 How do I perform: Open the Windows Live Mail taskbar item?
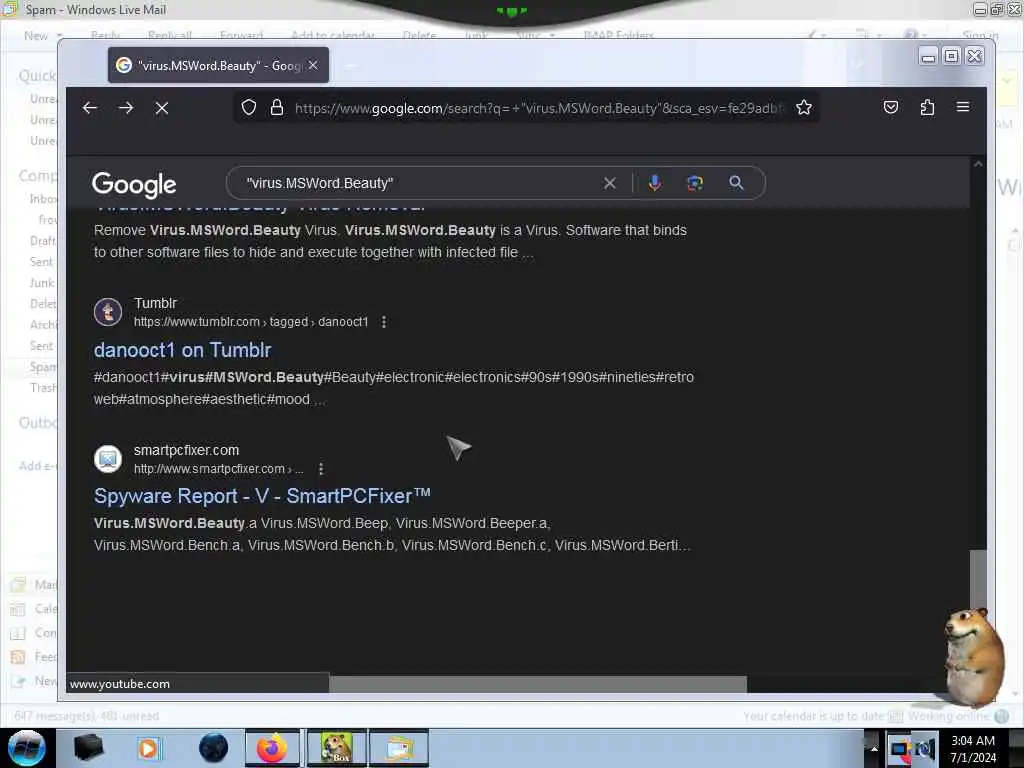(399, 748)
